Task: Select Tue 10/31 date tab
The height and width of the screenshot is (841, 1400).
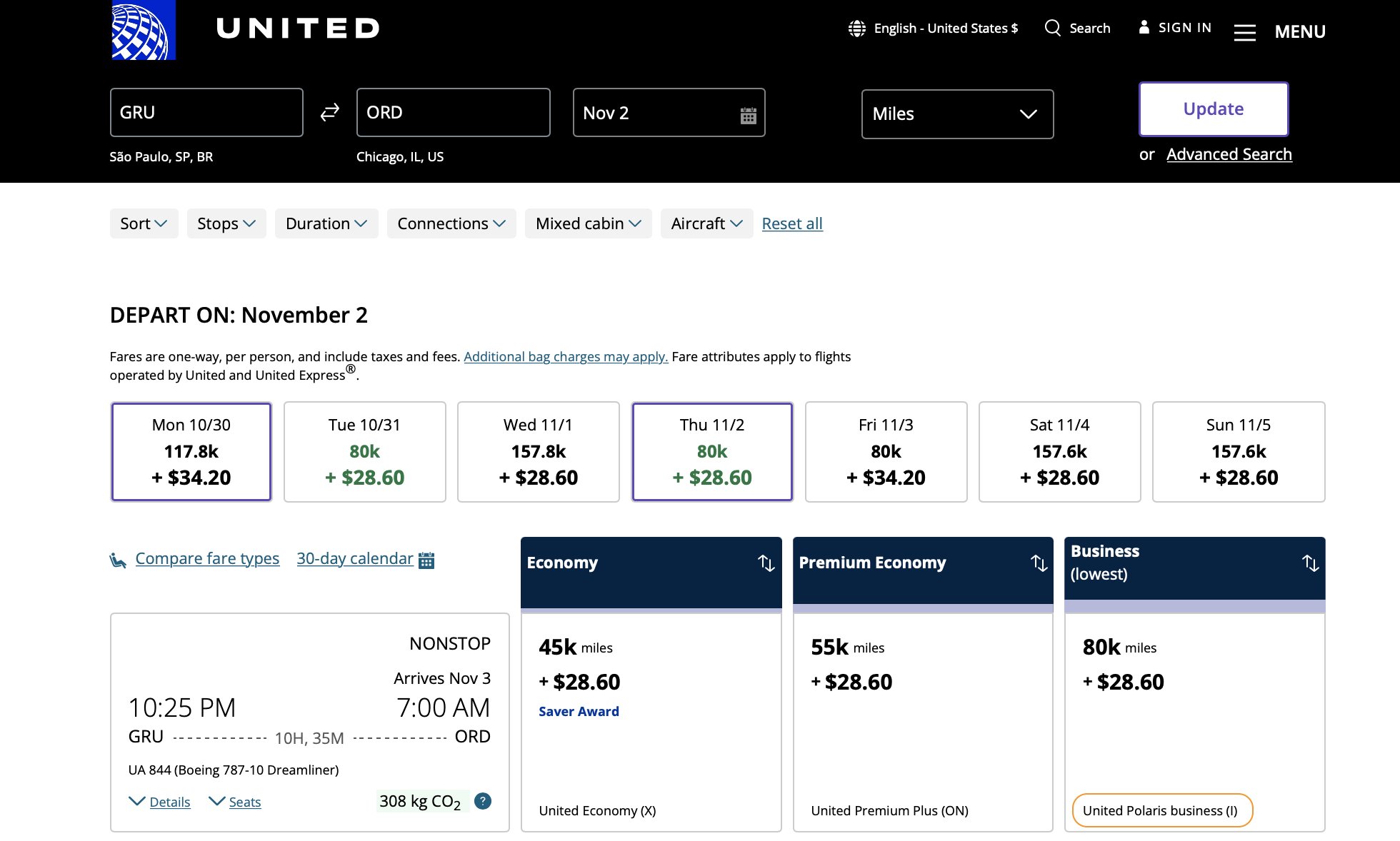Action: 365,452
